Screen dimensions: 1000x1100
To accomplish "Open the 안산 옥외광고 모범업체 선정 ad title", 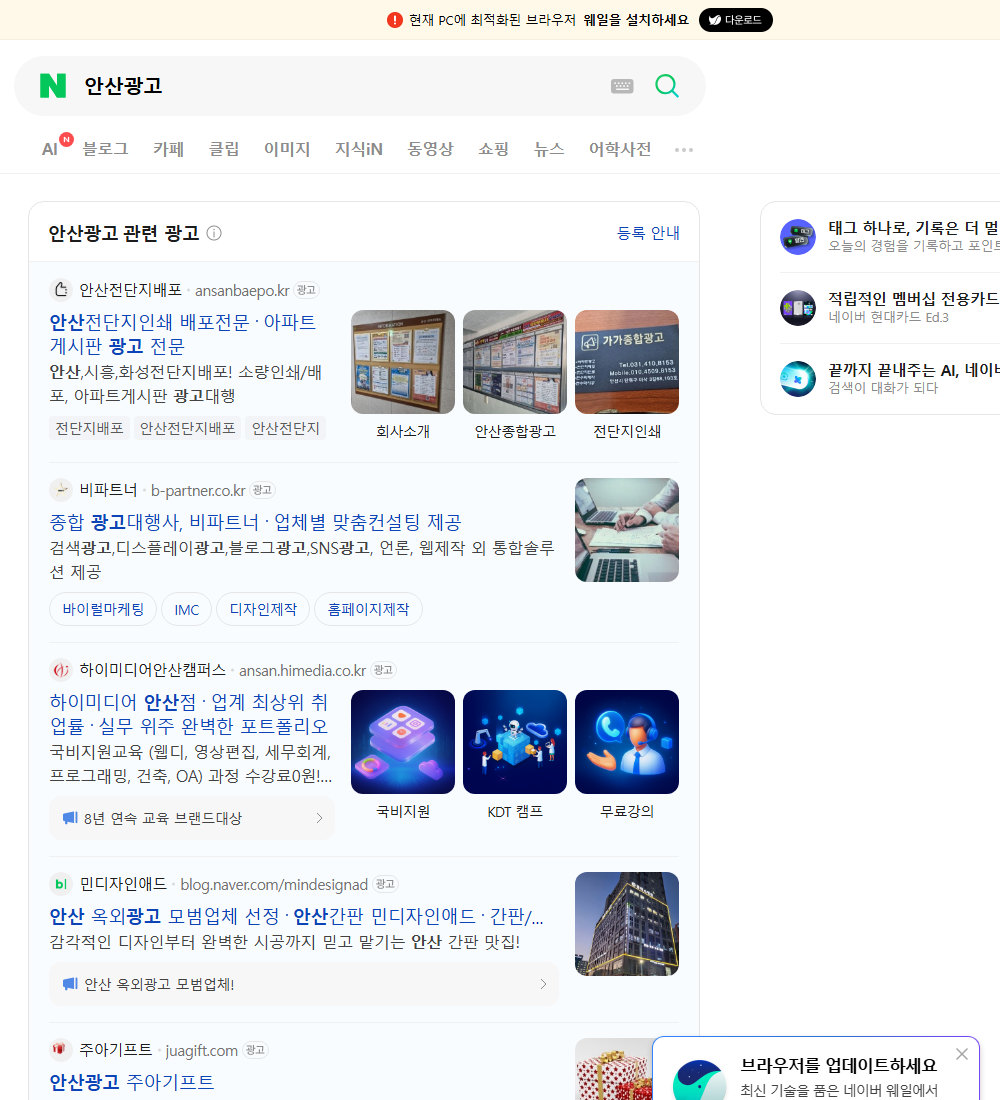I will coord(296,916).
